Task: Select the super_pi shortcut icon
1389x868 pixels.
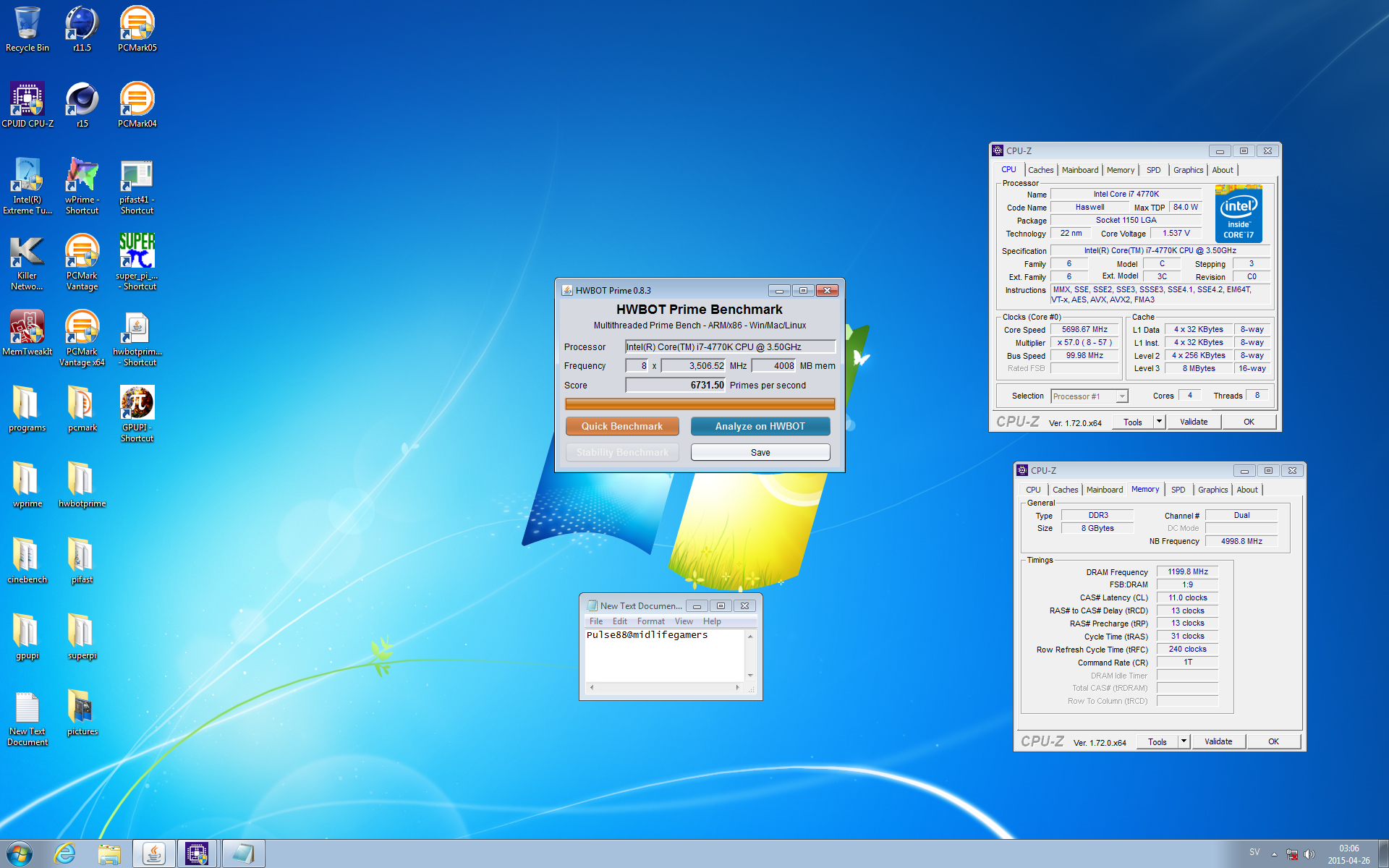Action: (x=137, y=262)
